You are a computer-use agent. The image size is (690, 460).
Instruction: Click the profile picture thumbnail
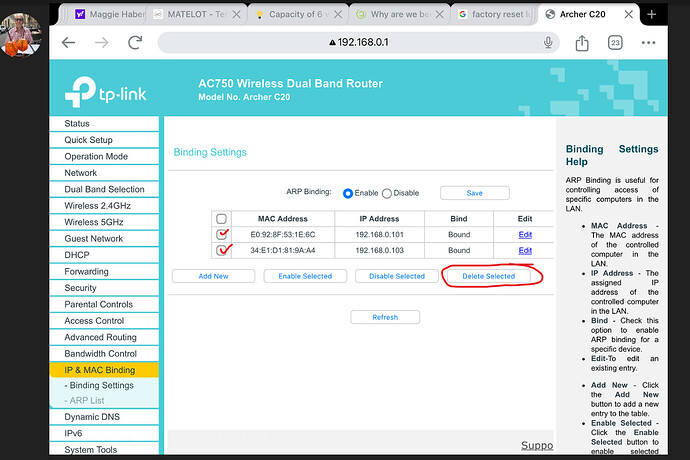point(20,35)
